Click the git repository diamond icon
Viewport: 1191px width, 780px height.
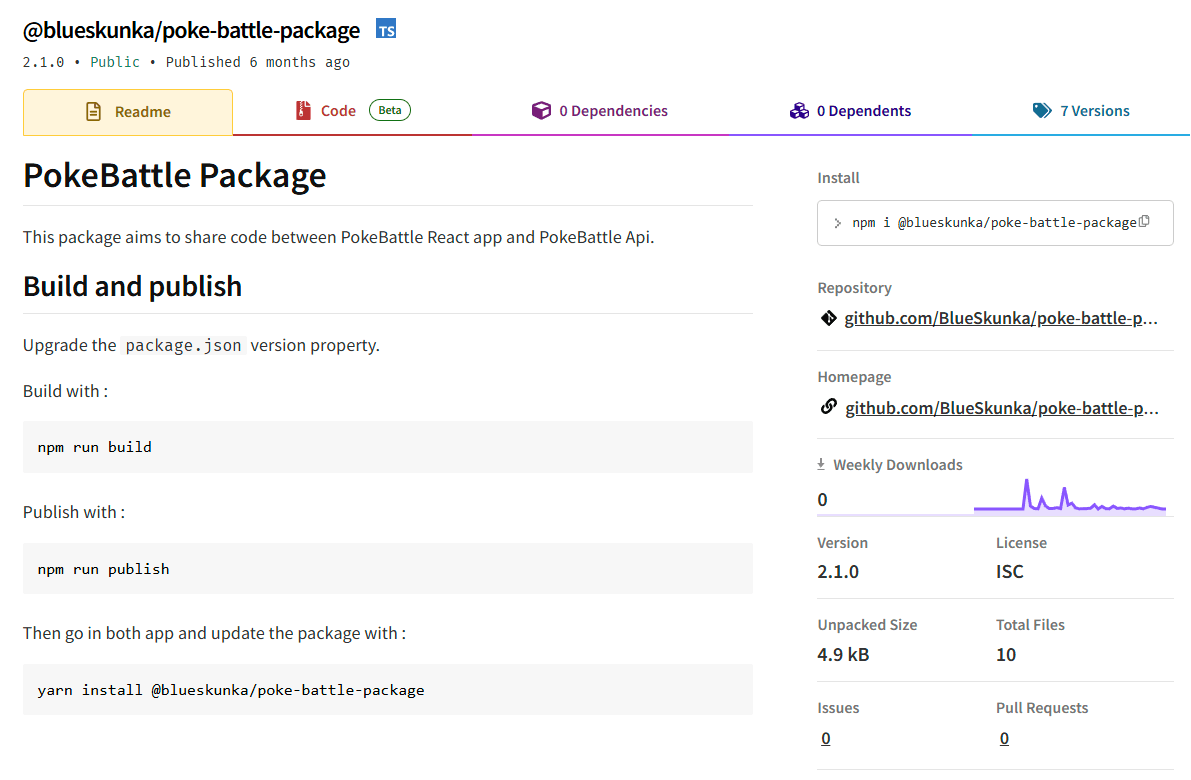(x=829, y=318)
